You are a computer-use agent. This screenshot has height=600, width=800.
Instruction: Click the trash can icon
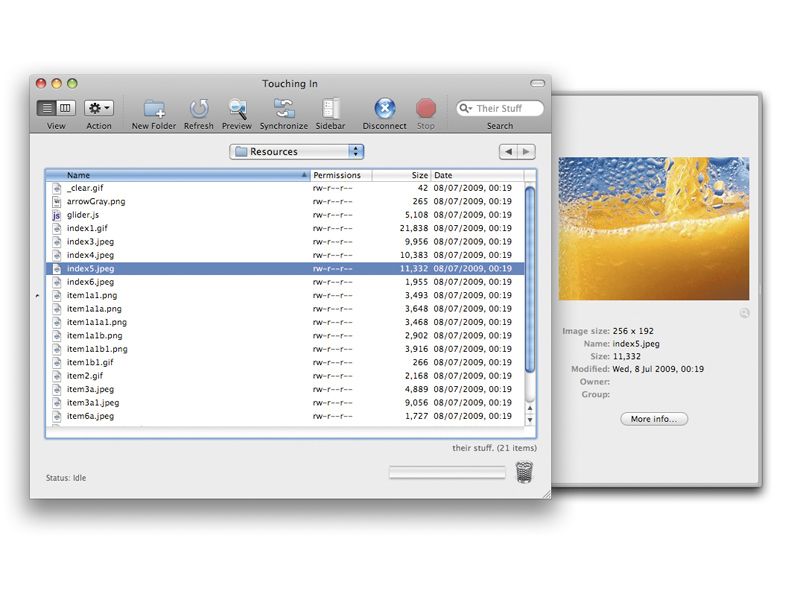pyautogui.click(x=525, y=472)
